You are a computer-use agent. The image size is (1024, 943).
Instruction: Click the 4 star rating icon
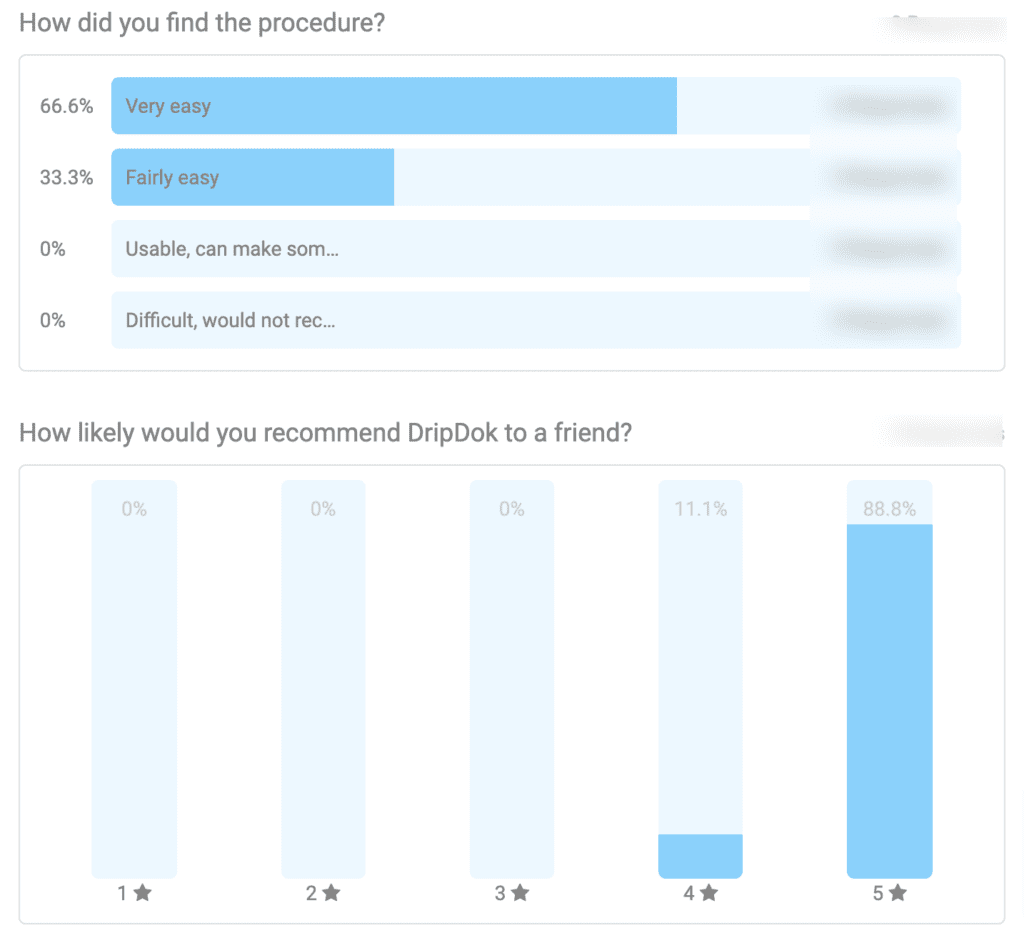point(709,893)
